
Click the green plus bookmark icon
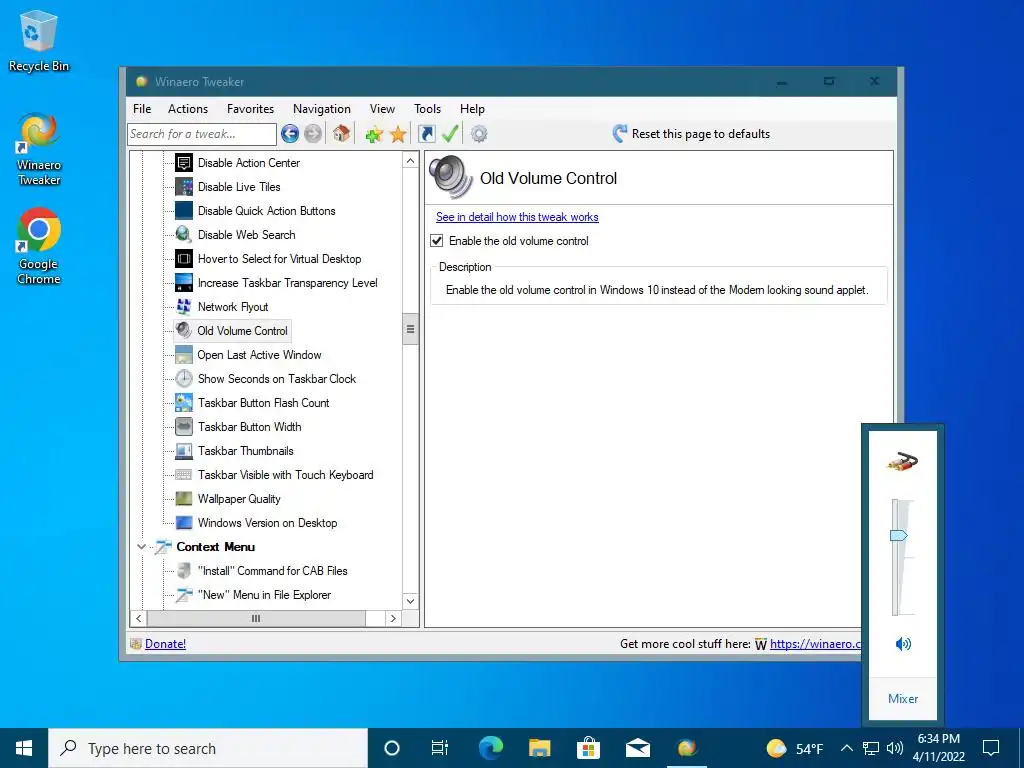point(374,135)
